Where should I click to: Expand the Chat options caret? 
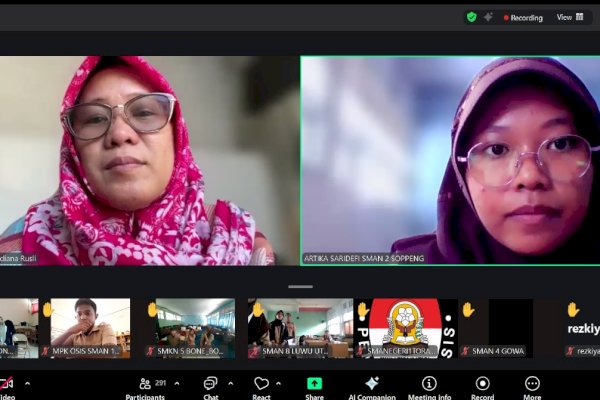[231, 383]
